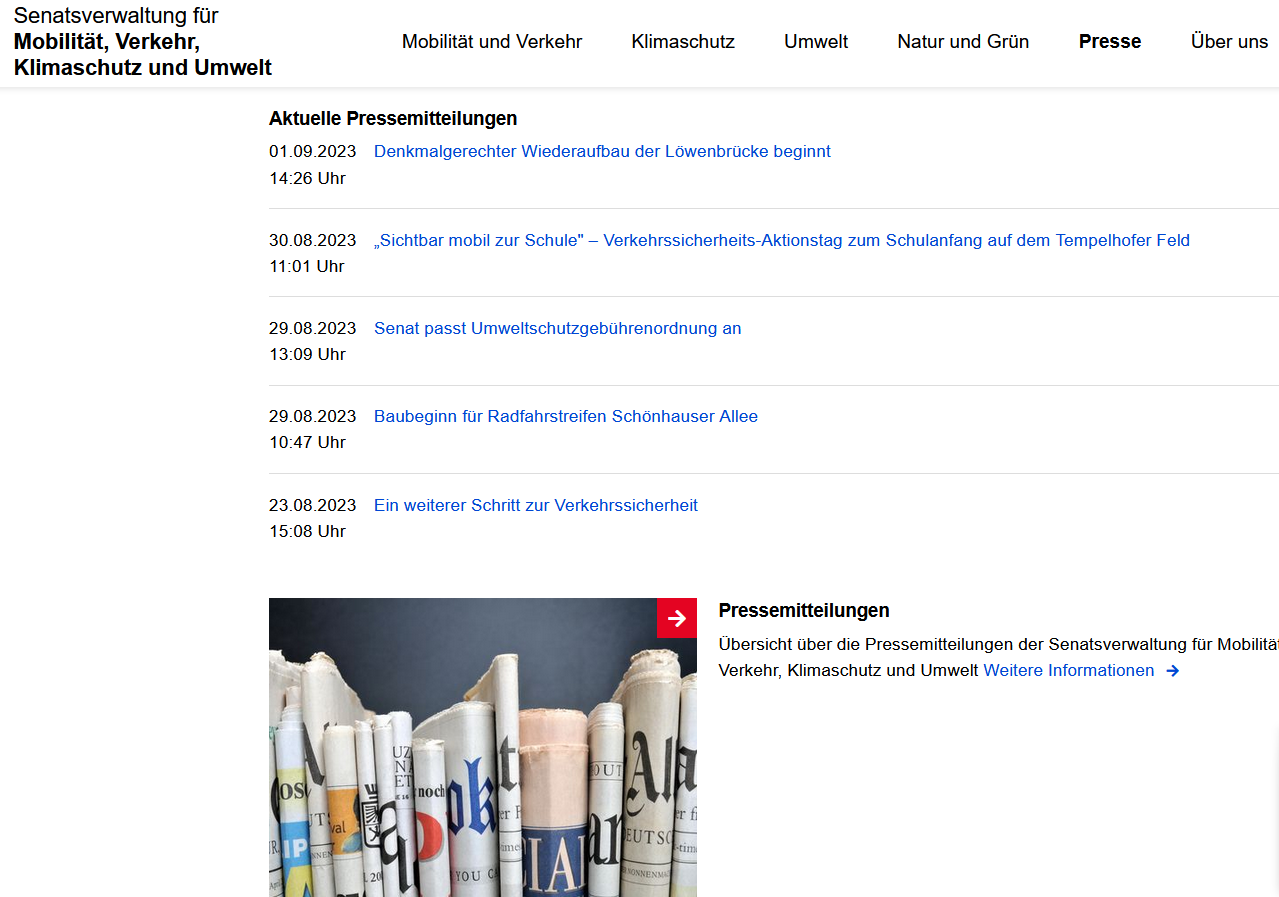
Task: Open the Über uns menu
Action: point(1229,42)
